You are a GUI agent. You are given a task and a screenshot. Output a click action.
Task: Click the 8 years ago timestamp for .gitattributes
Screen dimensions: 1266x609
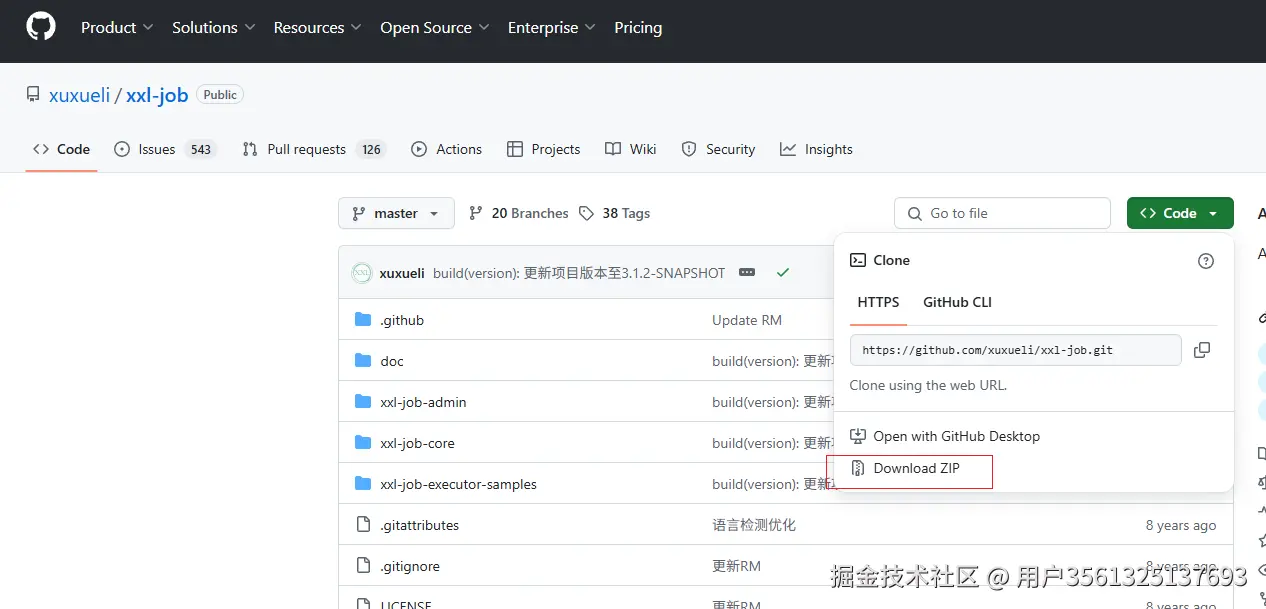tap(1181, 525)
